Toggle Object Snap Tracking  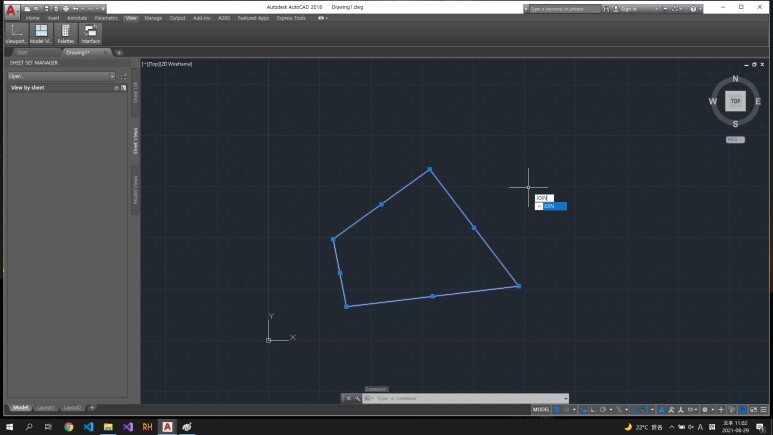pos(634,410)
